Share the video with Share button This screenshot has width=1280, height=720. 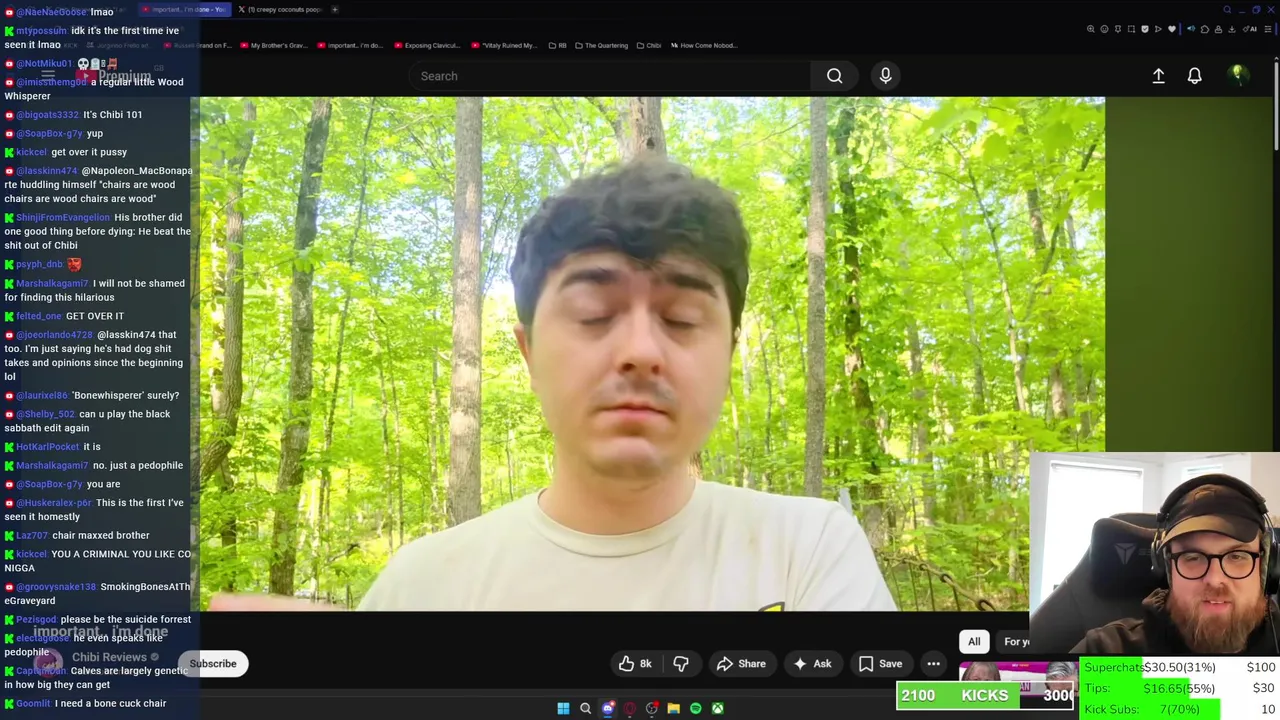(741, 664)
